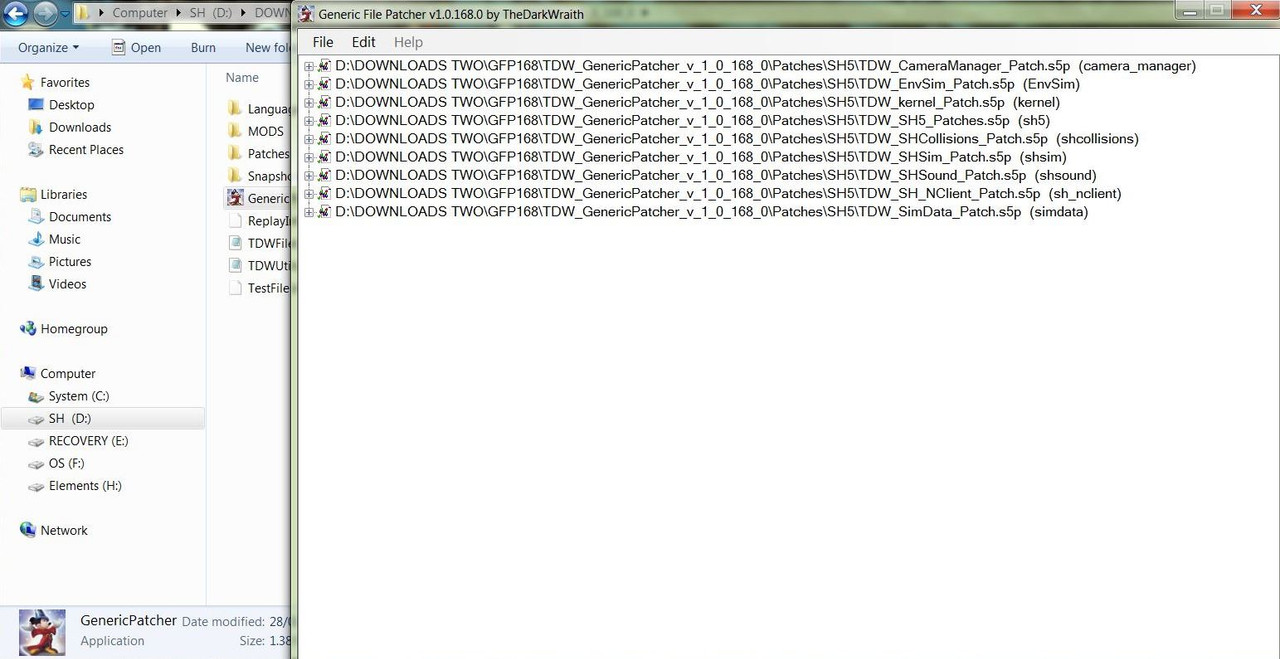Open the Organize dropdown in Explorer

point(48,47)
